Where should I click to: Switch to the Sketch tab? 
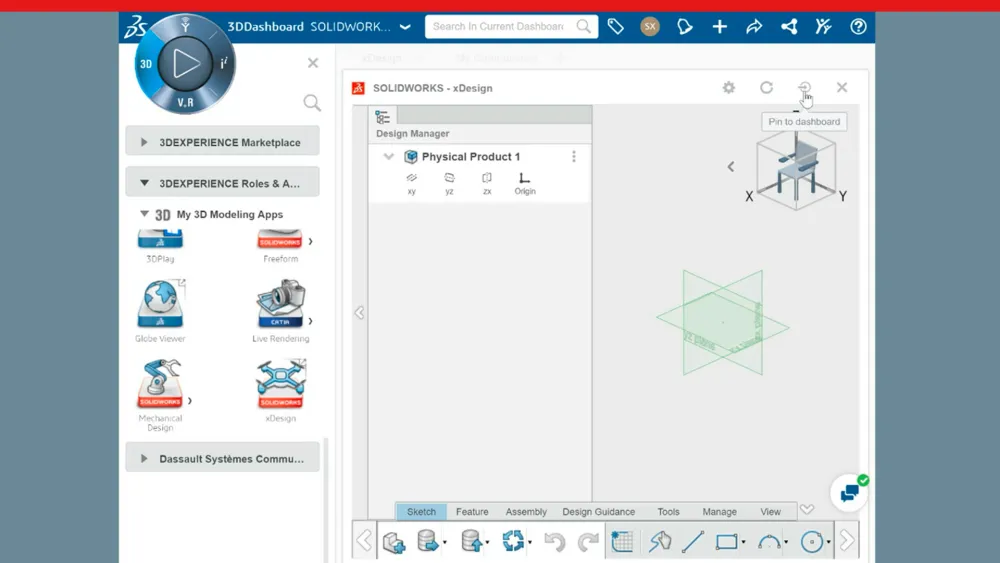[x=421, y=511]
